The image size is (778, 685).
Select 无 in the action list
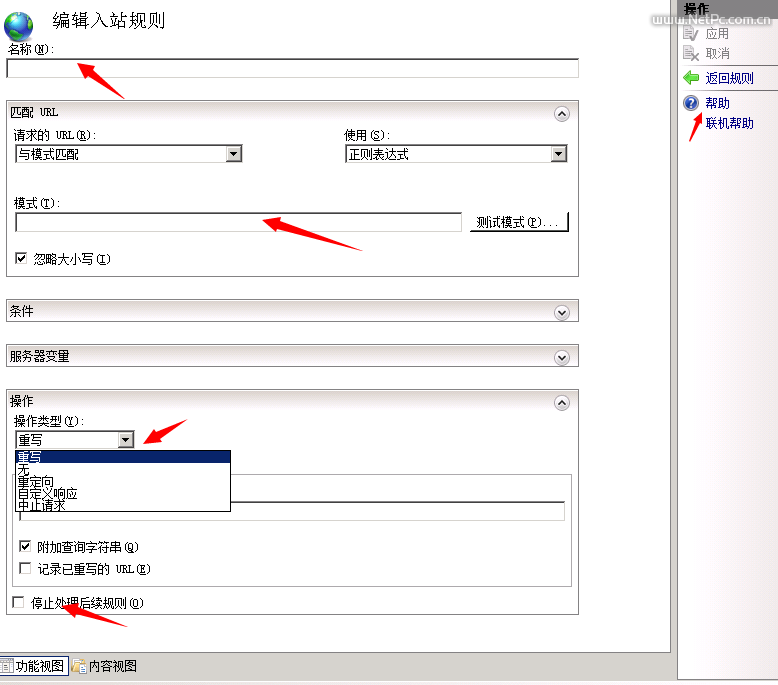(123, 469)
